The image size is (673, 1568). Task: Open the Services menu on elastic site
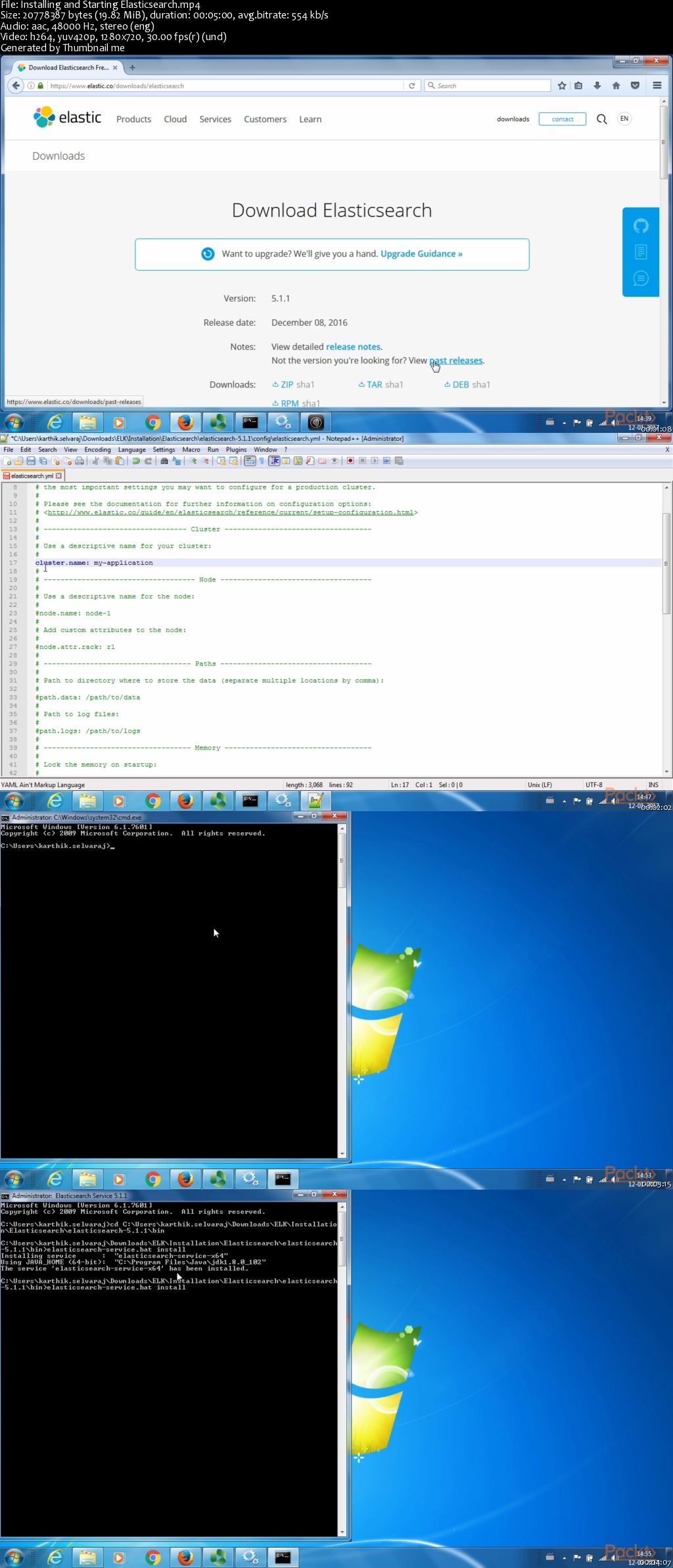215,119
